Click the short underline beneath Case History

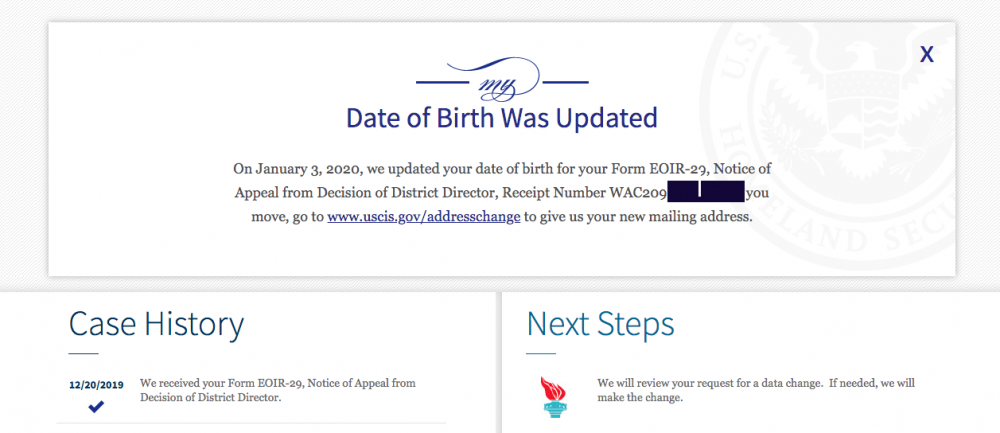84,353
